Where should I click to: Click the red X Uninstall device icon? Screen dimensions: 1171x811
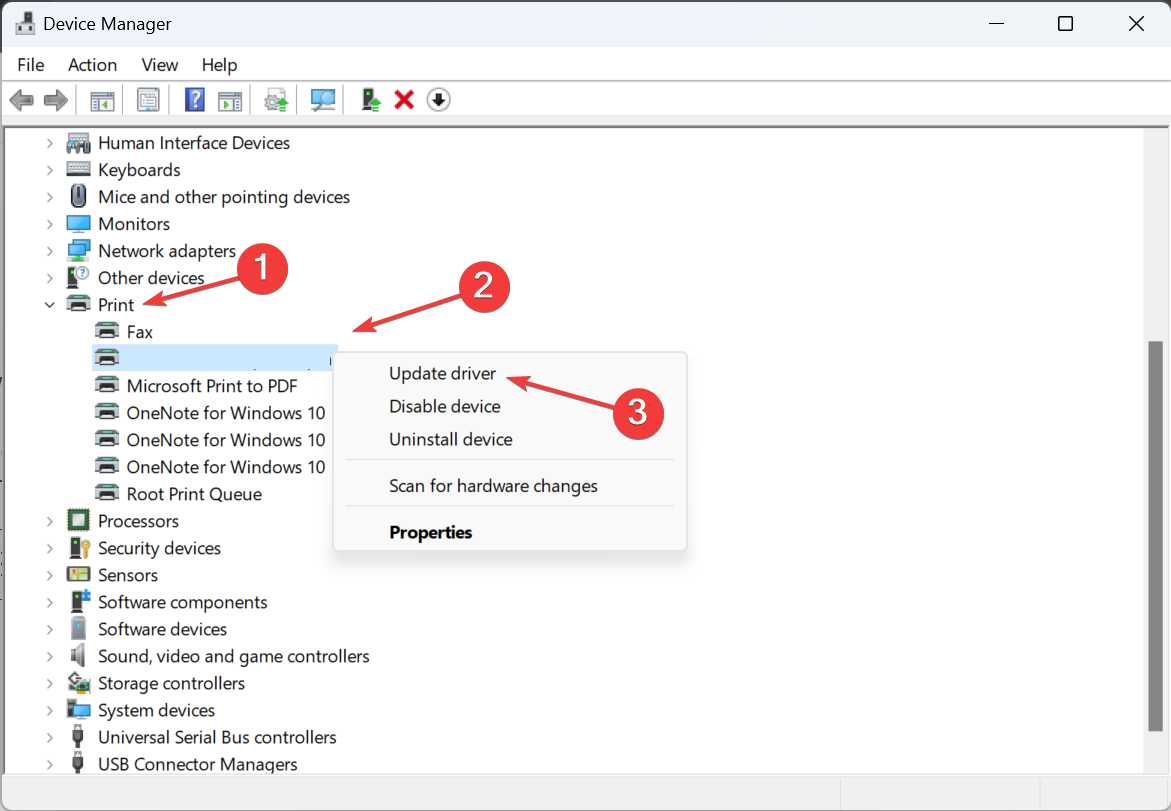click(404, 99)
